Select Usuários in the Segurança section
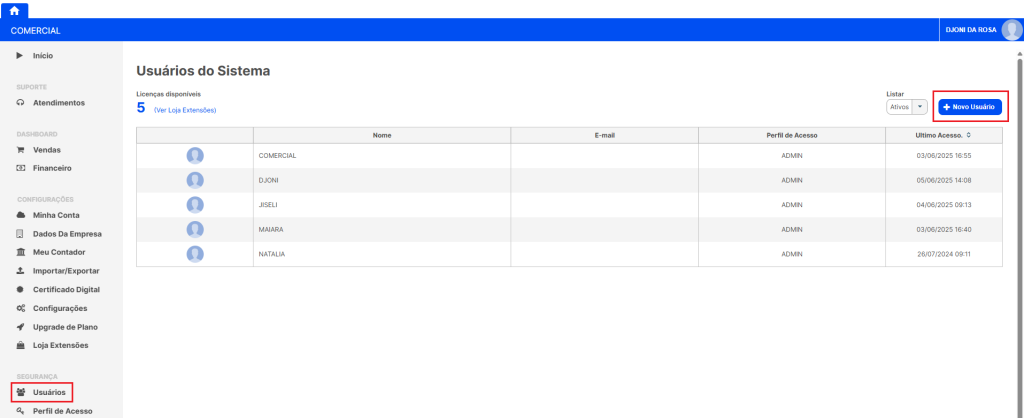The height and width of the screenshot is (418, 1024). point(49,392)
